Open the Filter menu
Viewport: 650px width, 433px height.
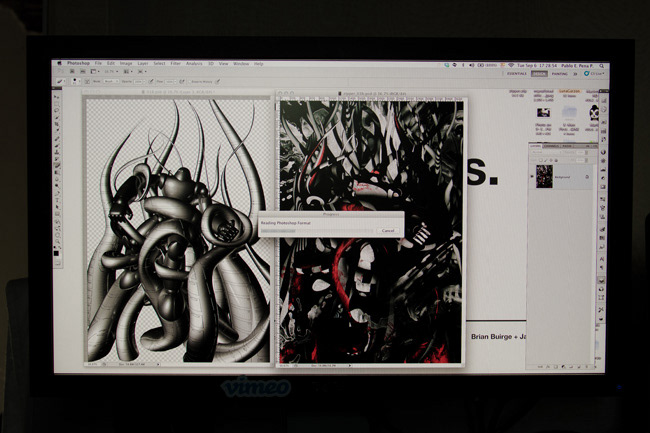tap(176, 63)
